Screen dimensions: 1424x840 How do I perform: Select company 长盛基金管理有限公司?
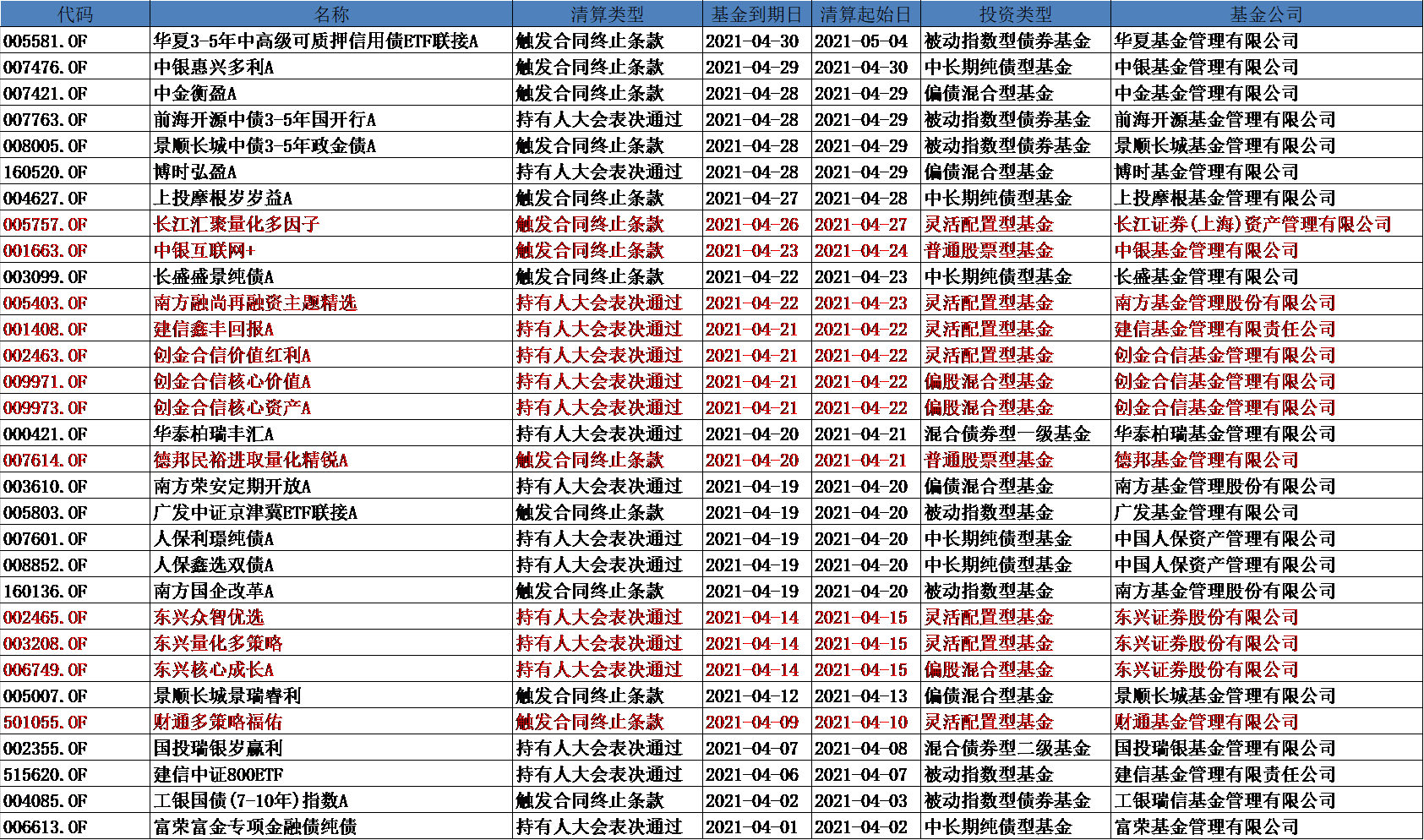[x=1207, y=277]
